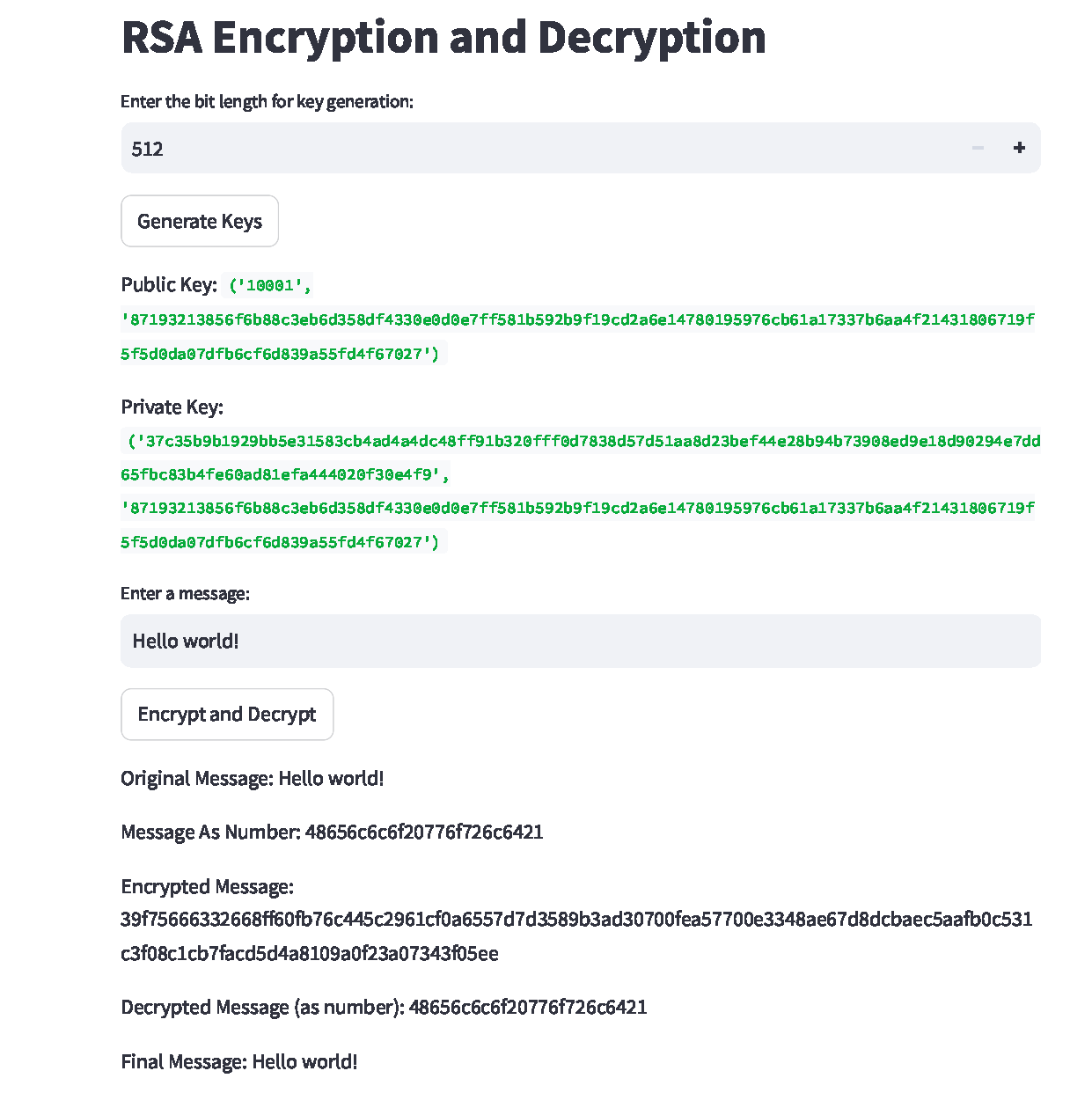Select the Encrypted Message hex ciphertext

(x=576, y=936)
